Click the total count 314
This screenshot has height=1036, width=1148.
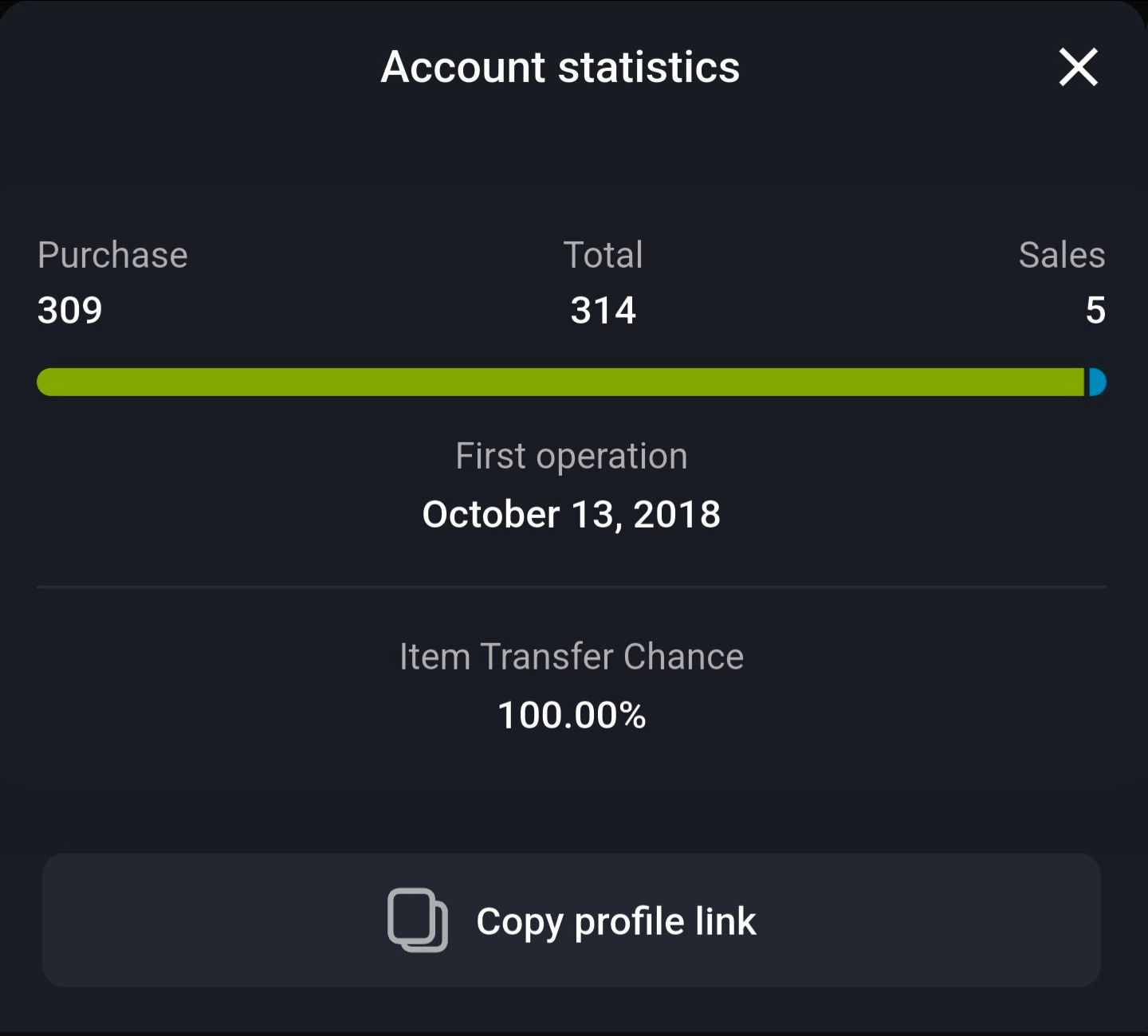(x=603, y=310)
